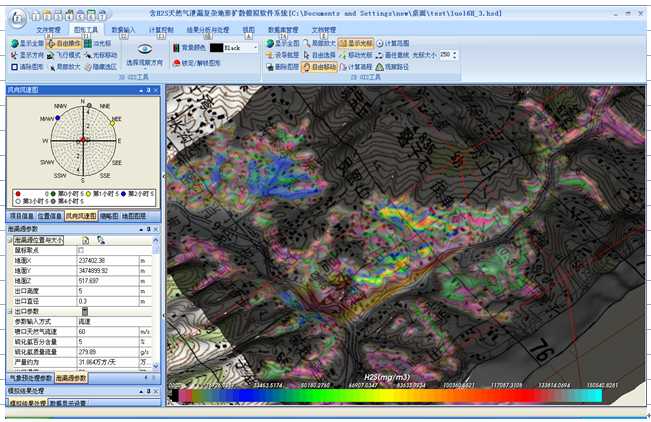
Task: Select the 自由操作 free operation tool
Action: [61, 44]
